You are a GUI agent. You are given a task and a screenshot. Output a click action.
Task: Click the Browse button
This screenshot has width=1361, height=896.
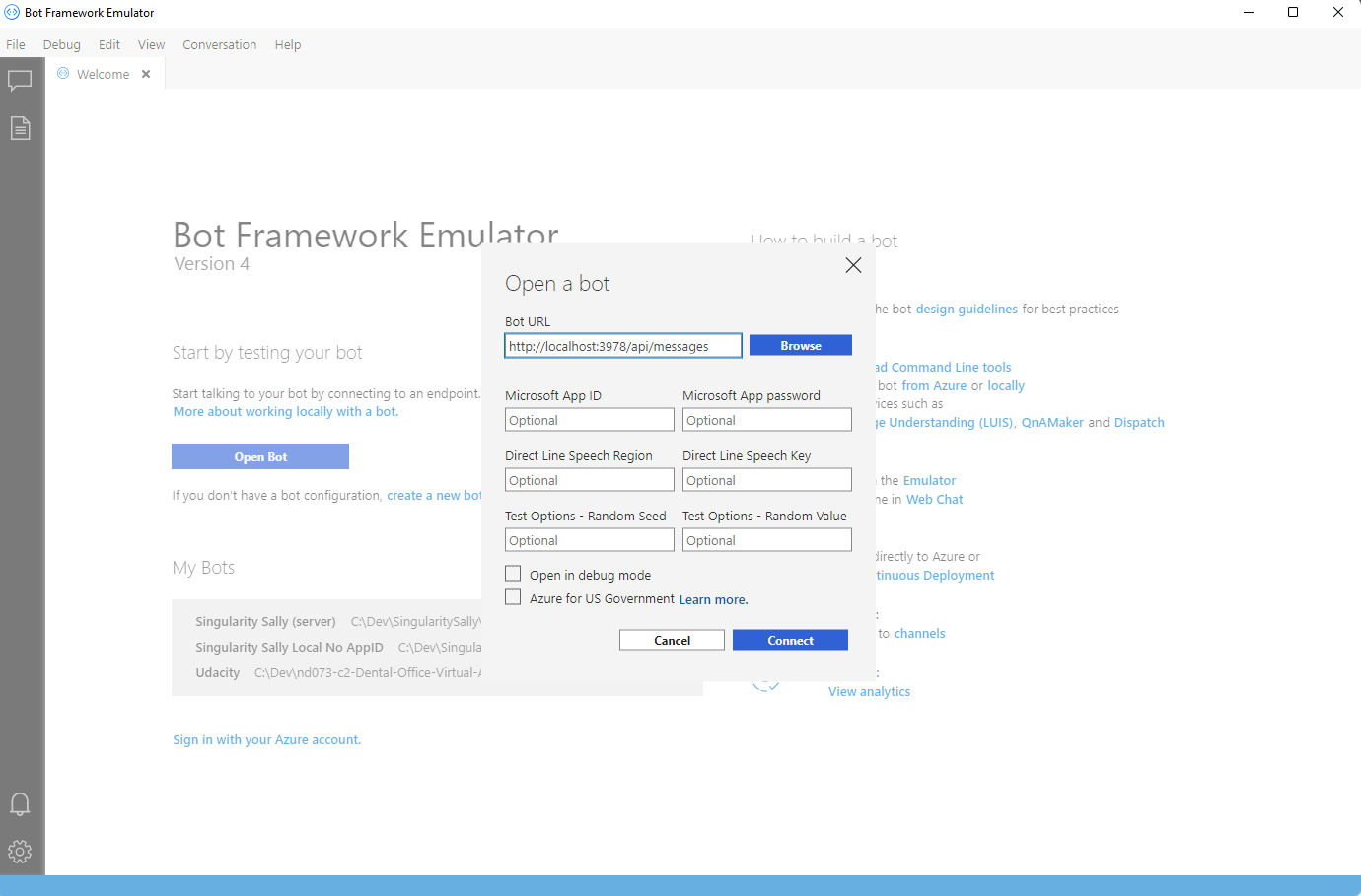click(801, 345)
